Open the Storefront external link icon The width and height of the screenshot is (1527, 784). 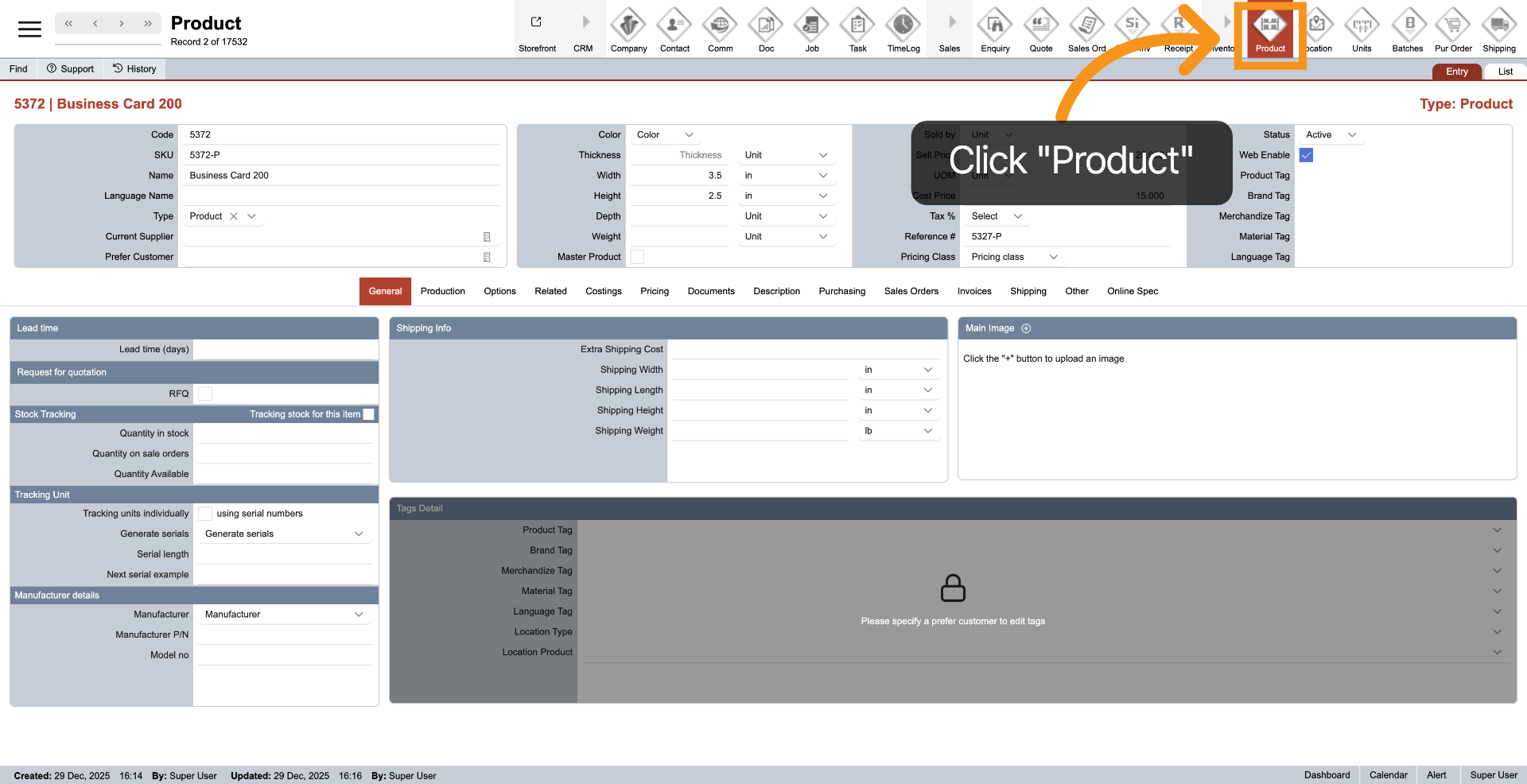(x=537, y=23)
